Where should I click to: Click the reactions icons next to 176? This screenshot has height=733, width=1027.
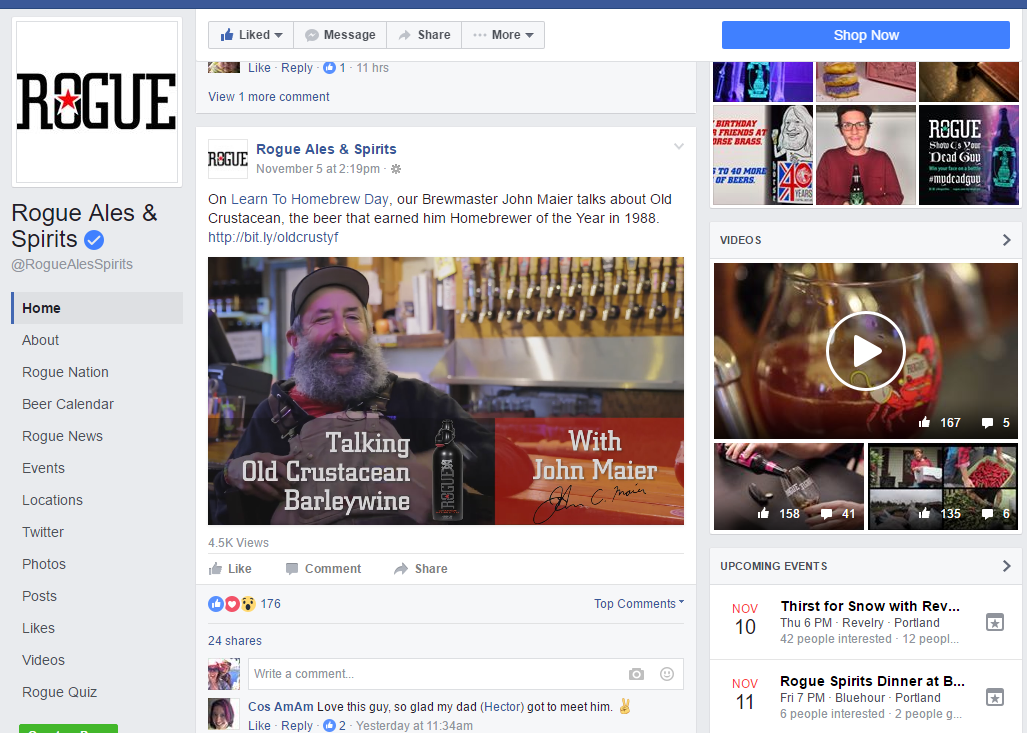(x=232, y=604)
